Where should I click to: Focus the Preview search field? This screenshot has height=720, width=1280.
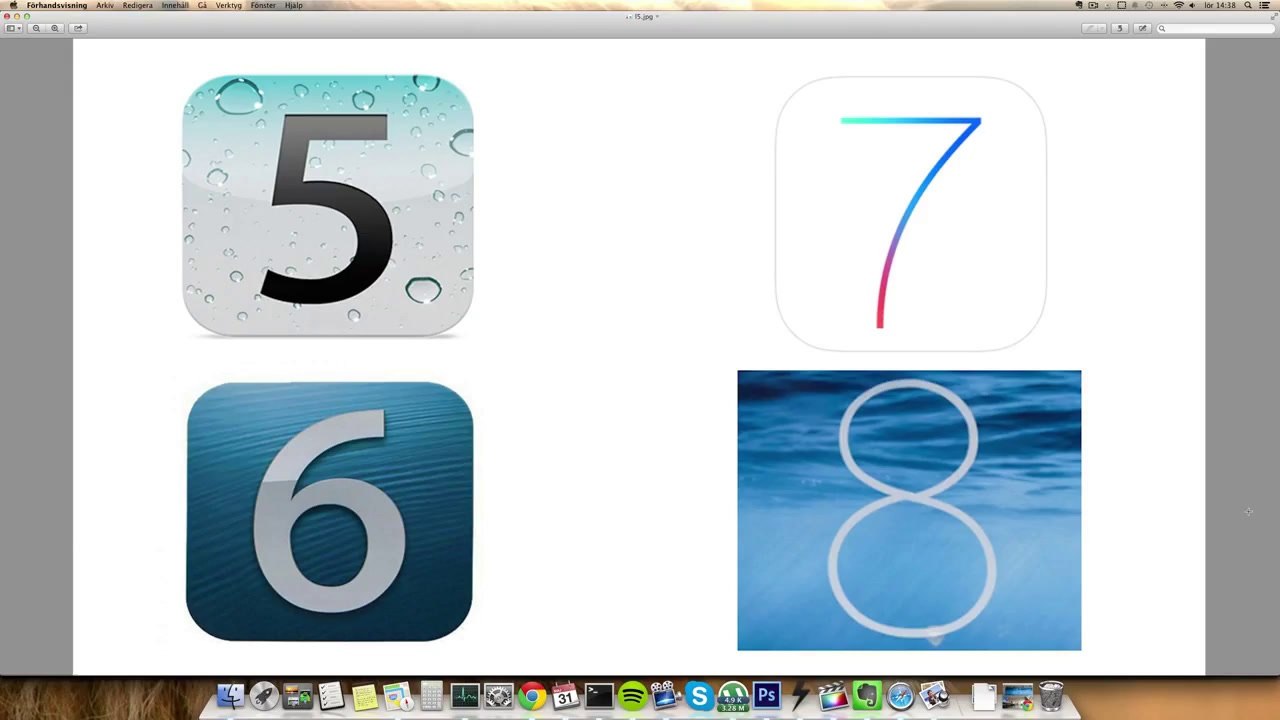[1215, 28]
